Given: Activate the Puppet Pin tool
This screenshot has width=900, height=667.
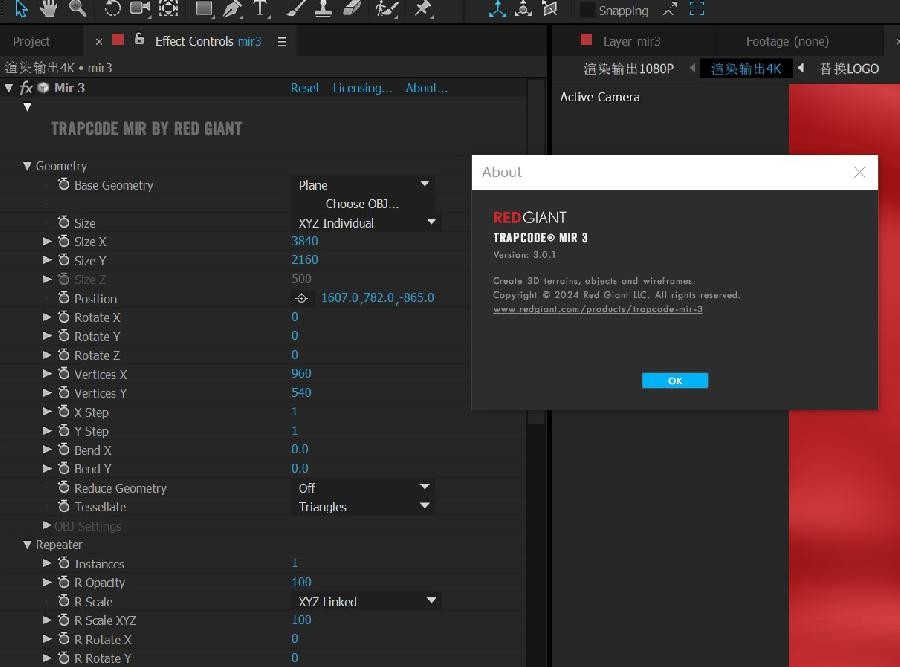Looking at the screenshot, I should point(424,8).
